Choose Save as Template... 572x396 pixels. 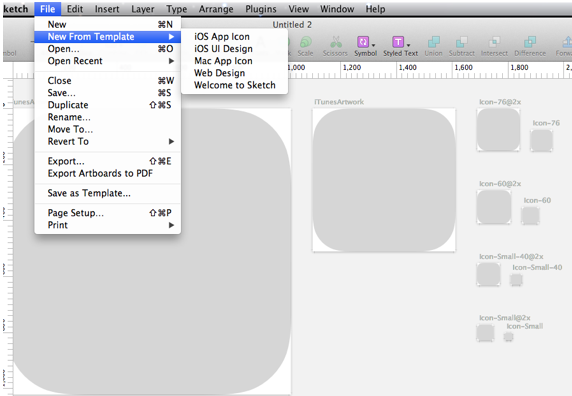pos(108,193)
